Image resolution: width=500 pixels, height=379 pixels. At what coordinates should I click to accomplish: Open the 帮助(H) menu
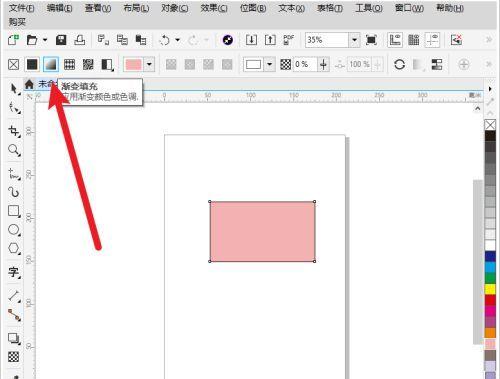[450, 8]
